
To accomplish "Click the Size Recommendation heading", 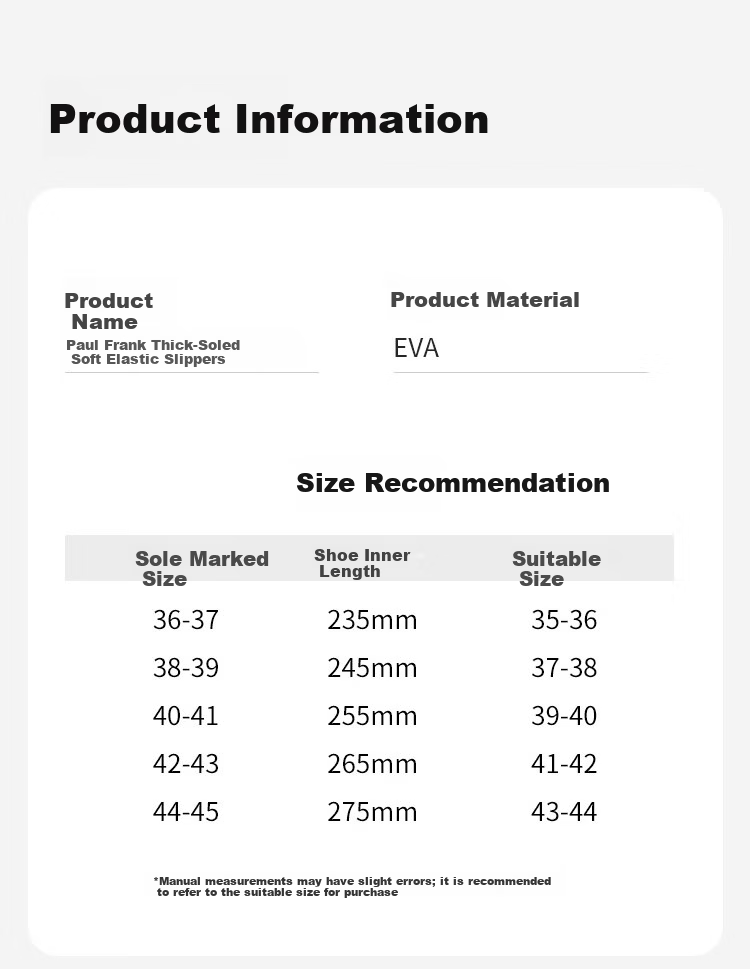I will pos(453,483).
